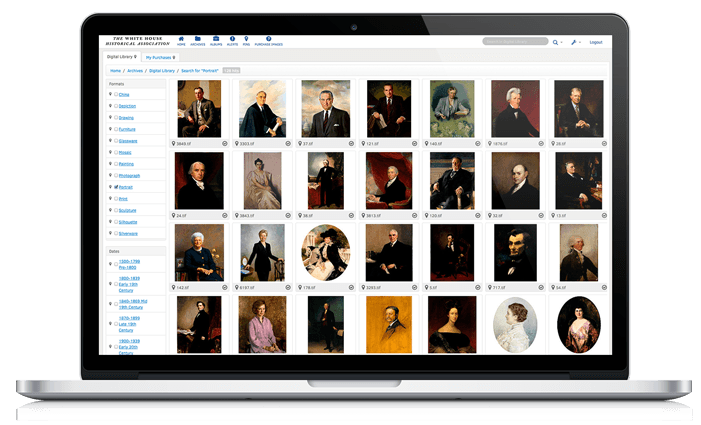This screenshot has height=425, width=701.
Task: Click the Home icon in top navigation
Action: coord(181,40)
